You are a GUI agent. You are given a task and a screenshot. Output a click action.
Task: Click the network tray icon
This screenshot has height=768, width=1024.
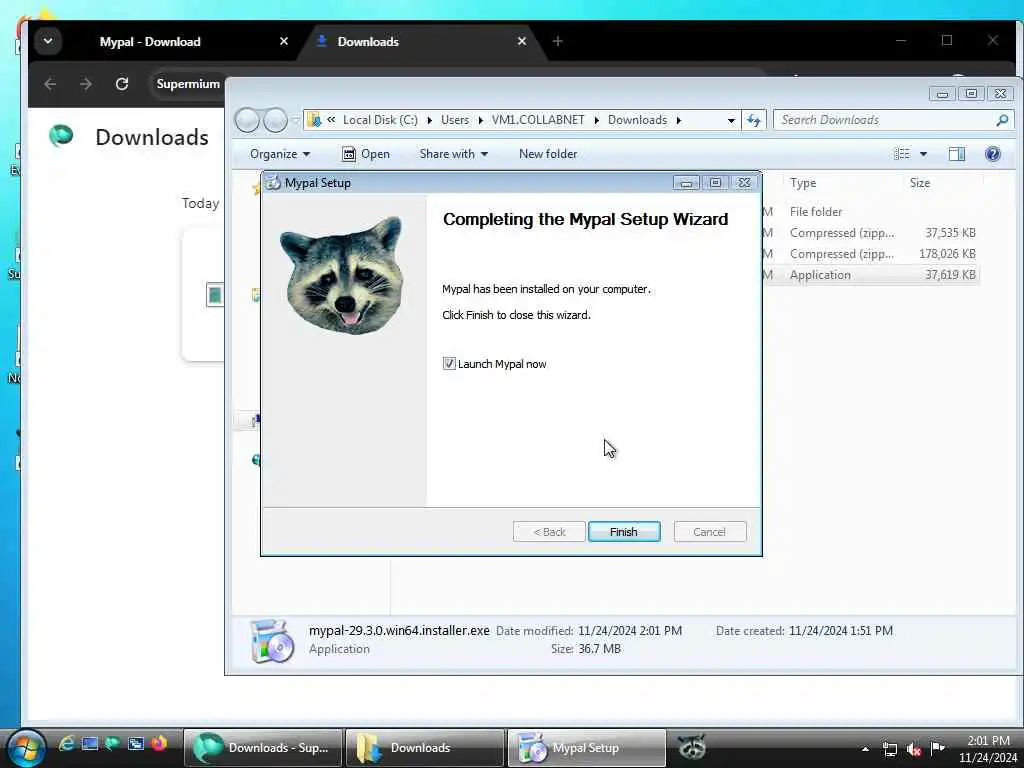point(889,749)
